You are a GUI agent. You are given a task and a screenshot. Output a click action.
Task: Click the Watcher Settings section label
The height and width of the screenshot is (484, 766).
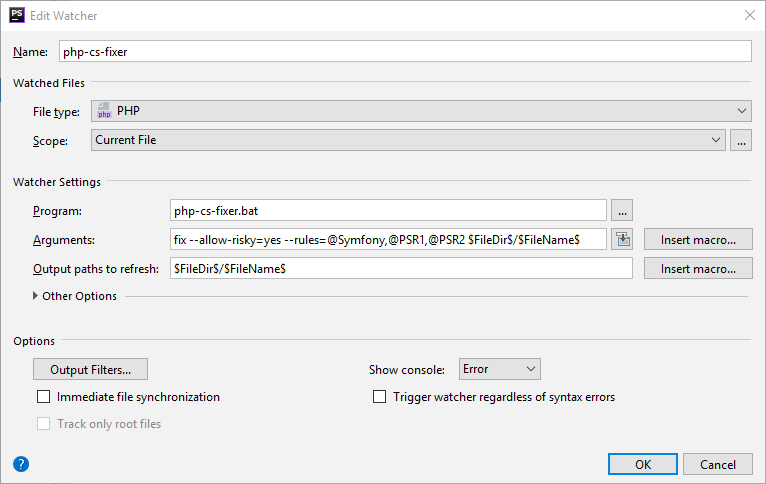57,182
